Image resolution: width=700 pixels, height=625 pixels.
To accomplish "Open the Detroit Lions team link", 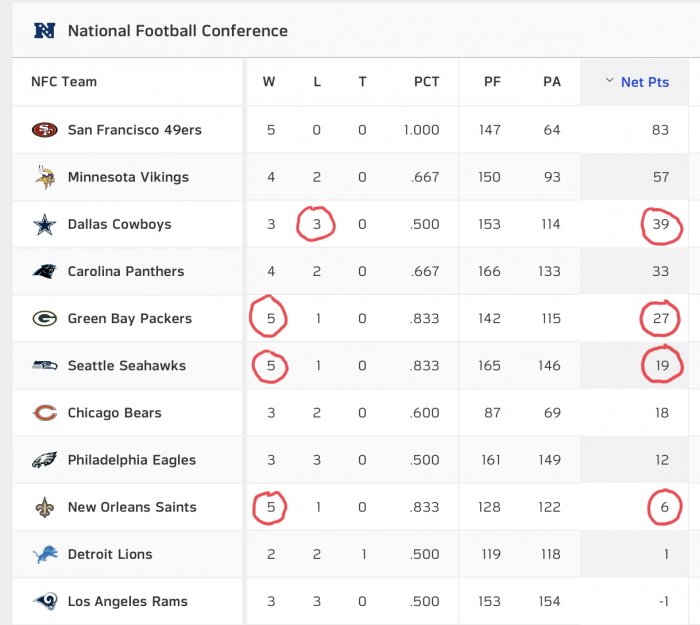I will (x=110, y=554).
